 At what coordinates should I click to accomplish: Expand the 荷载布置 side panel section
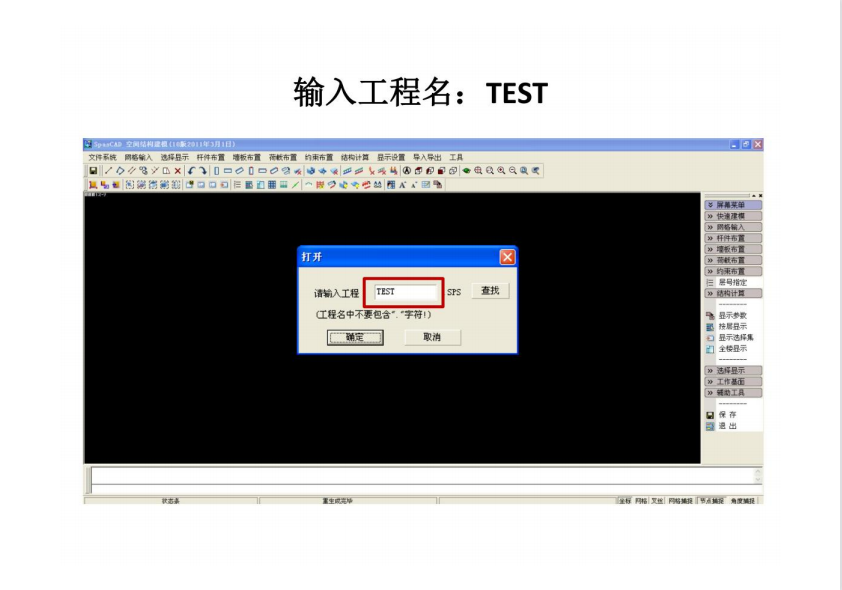click(x=733, y=260)
